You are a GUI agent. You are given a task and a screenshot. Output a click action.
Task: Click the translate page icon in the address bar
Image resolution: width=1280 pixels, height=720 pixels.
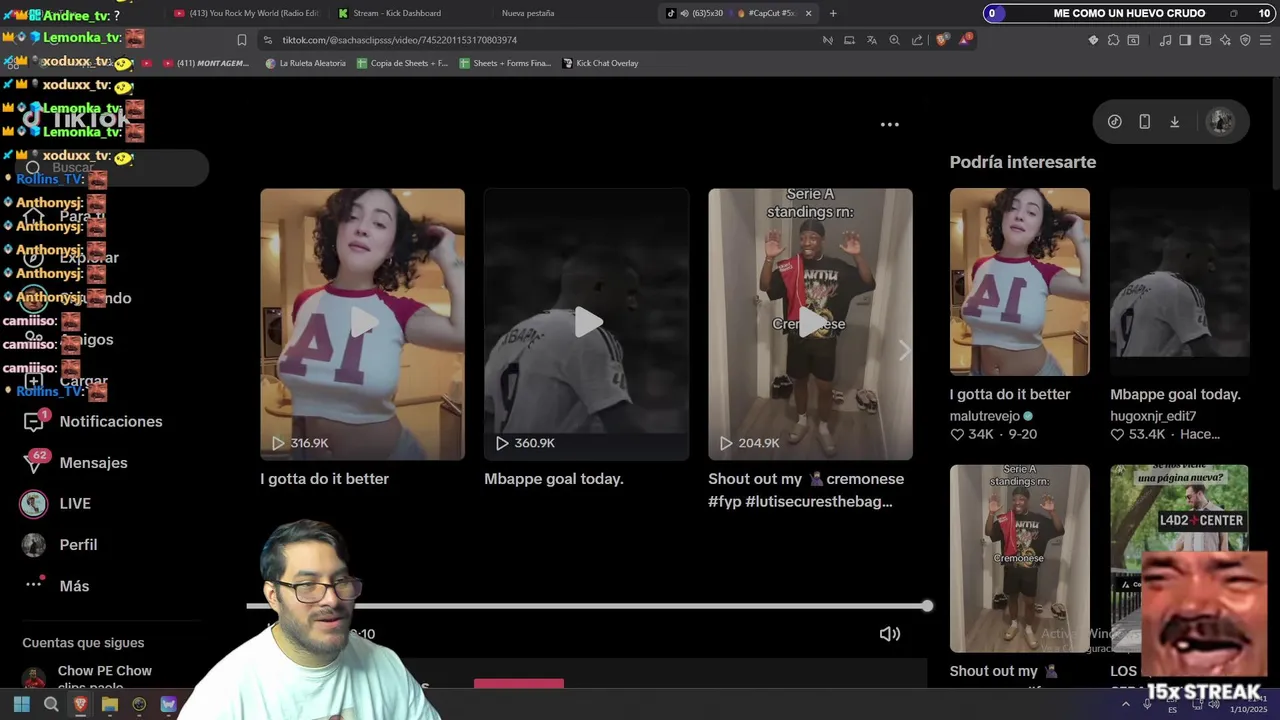(872, 40)
